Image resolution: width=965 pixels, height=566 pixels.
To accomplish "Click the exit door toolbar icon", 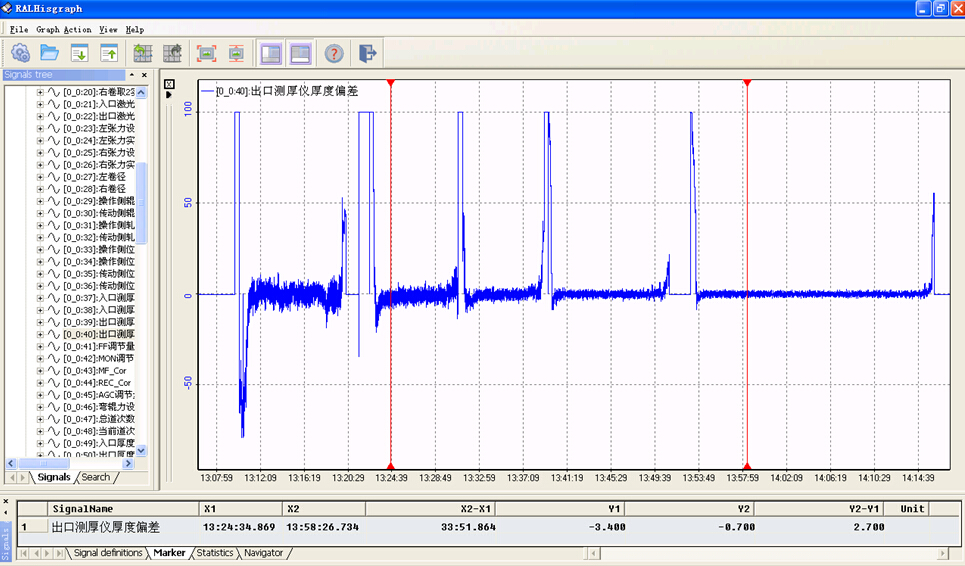I will [367, 53].
